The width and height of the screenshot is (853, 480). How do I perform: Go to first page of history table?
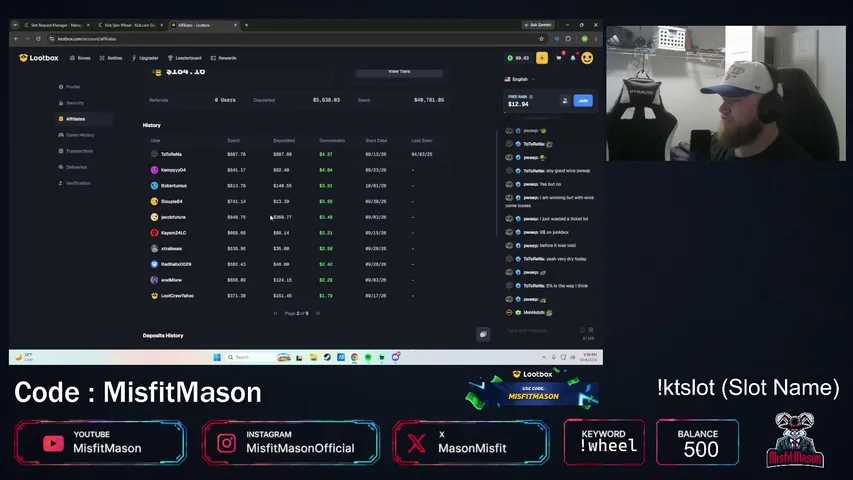[x=275, y=313]
